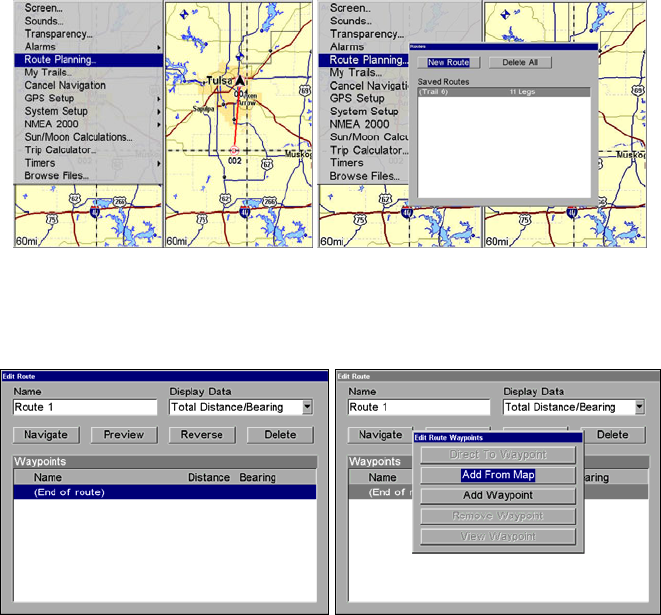Select the waypoint 002 marker on the Tulsa map
Viewport: 661px width, 615px height.
click(235, 150)
